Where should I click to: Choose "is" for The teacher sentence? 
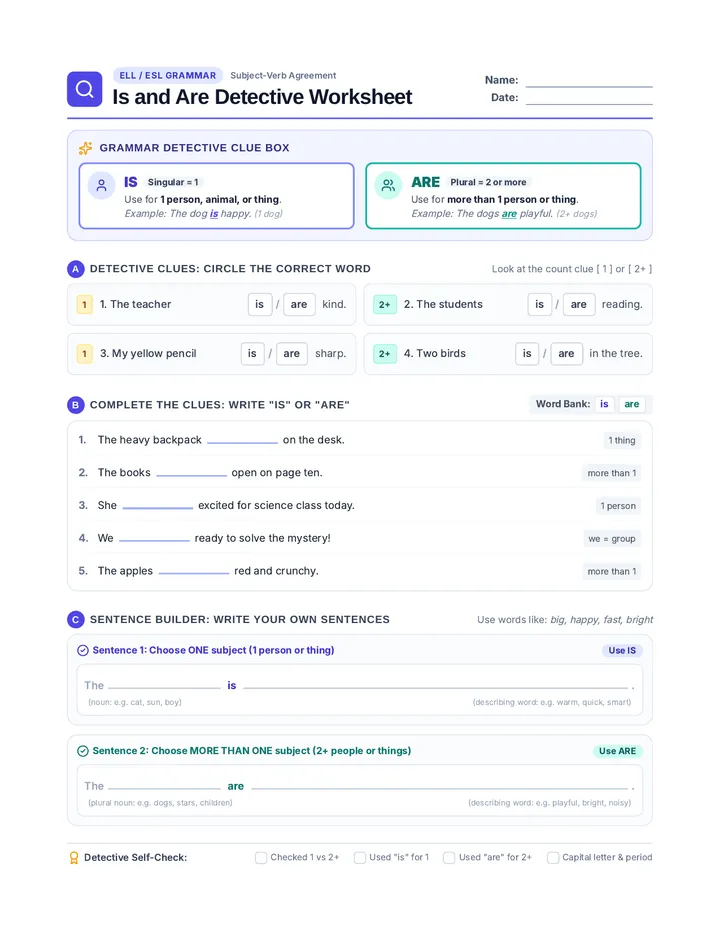point(260,304)
